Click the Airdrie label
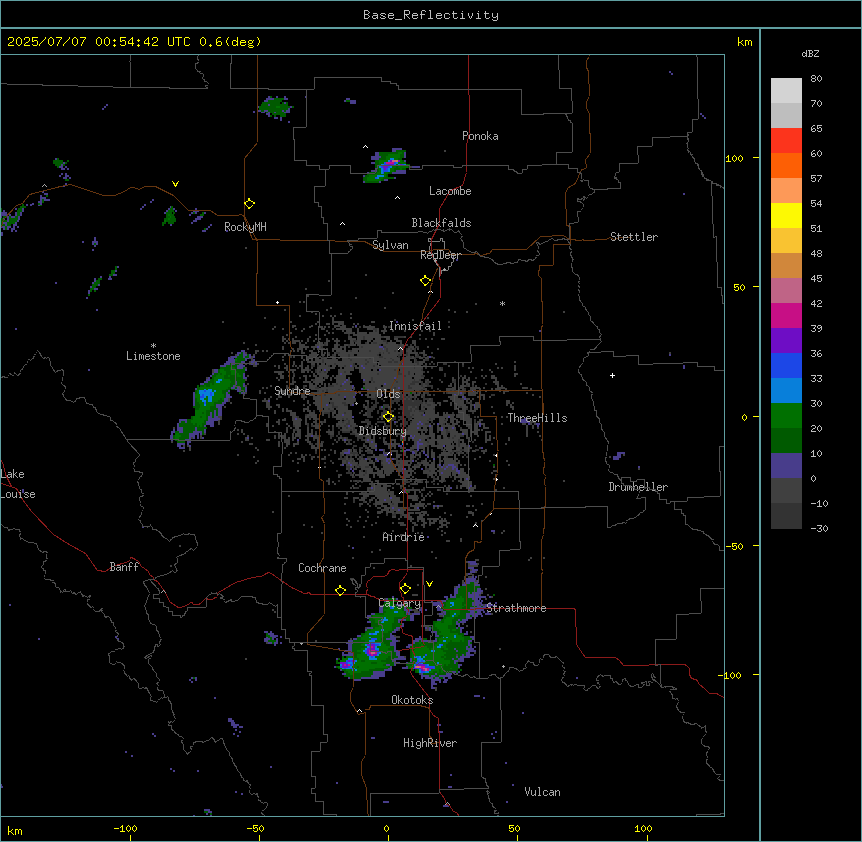 tap(404, 537)
